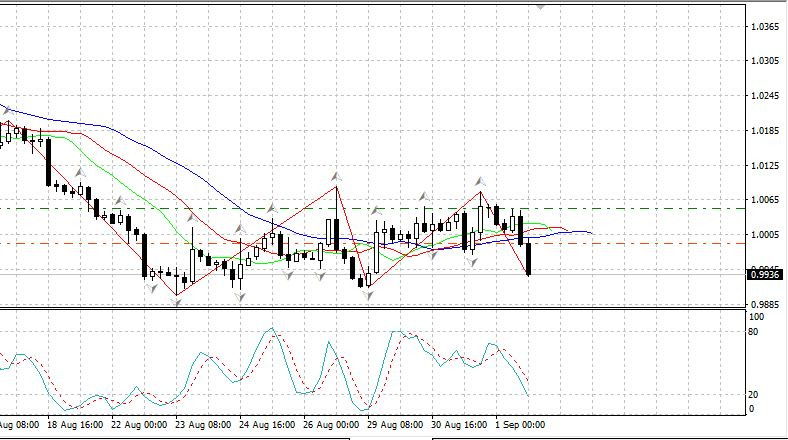The width and height of the screenshot is (788, 440).
Task: Click the down fractal arrow under the 29 Aug low
Action: point(367,296)
